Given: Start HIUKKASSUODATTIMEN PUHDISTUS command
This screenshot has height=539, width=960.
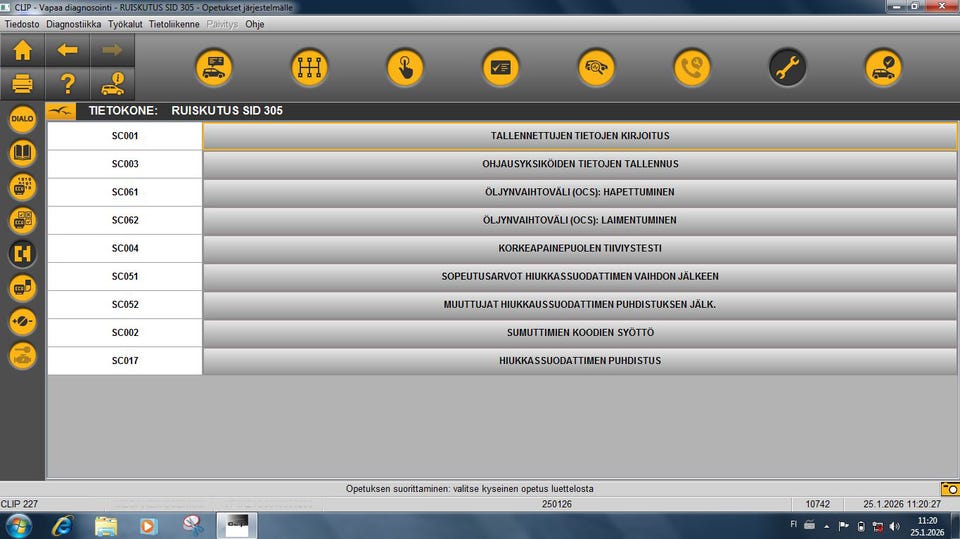Looking at the screenshot, I should point(580,361).
